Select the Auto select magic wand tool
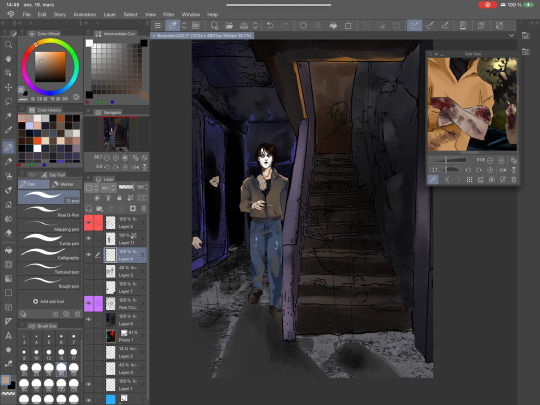This screenshot has height=405, width=540. pos(8,116)
